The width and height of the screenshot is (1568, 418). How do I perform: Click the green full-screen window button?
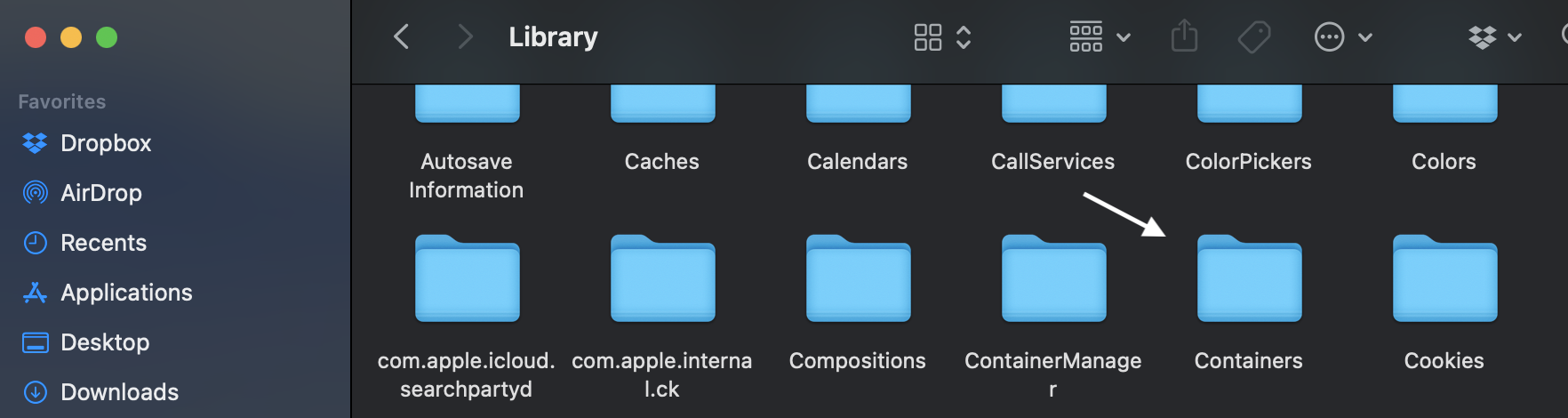point(107,37)
